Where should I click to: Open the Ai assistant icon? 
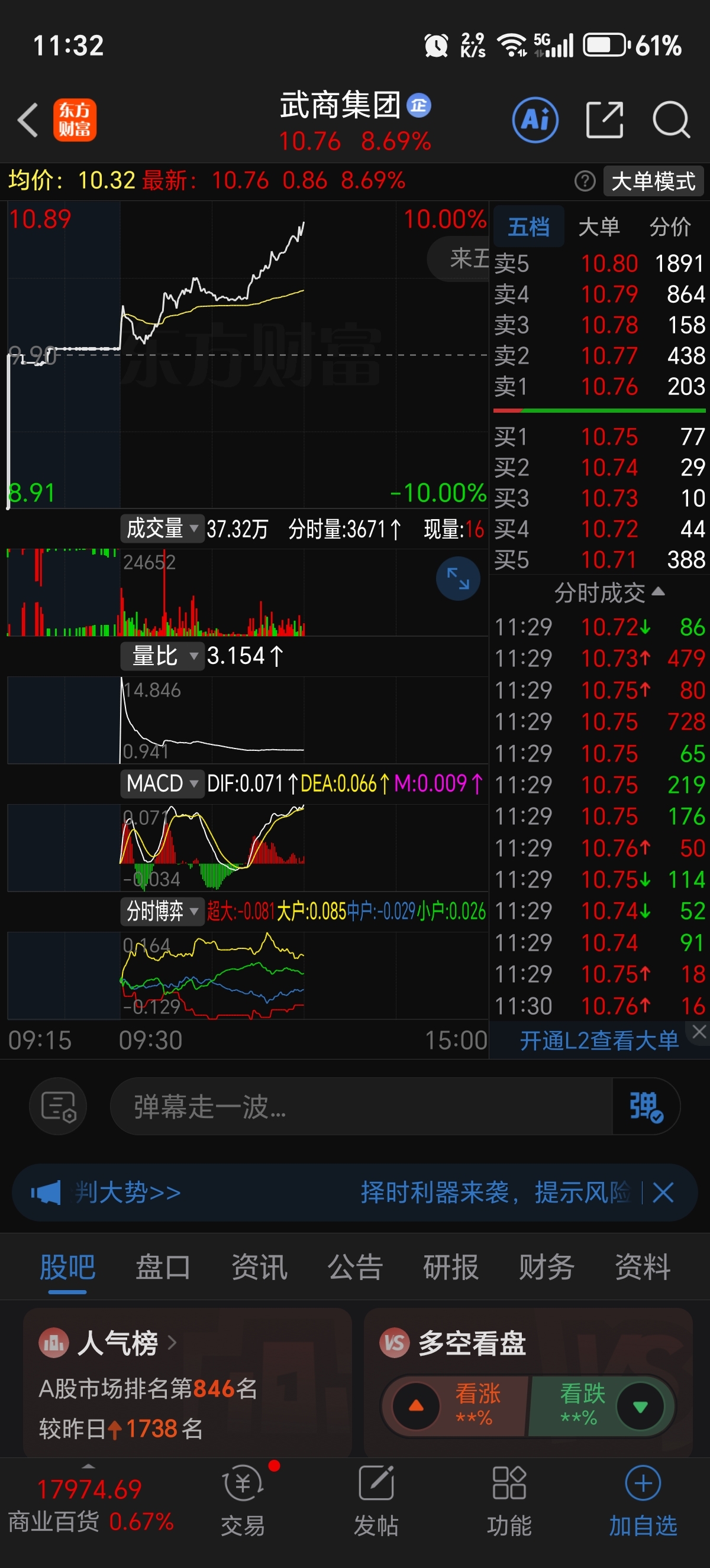(535, 119)
